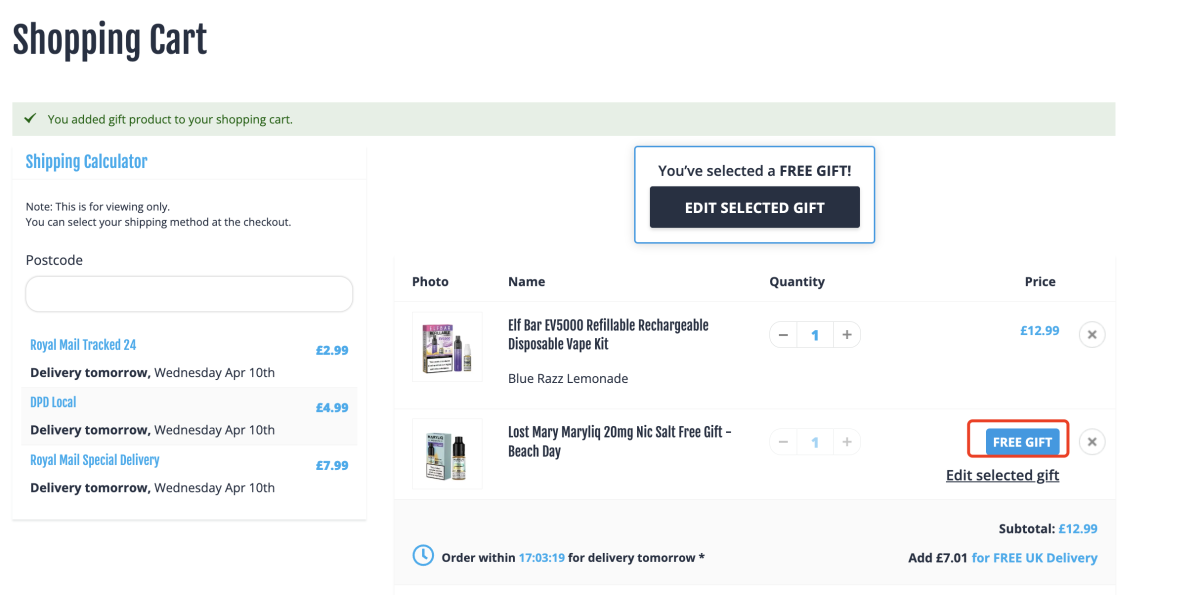Screen dimensions: 1200x595
Task: Click the for FREE UK Delivery link
Action: (1034, 558)
